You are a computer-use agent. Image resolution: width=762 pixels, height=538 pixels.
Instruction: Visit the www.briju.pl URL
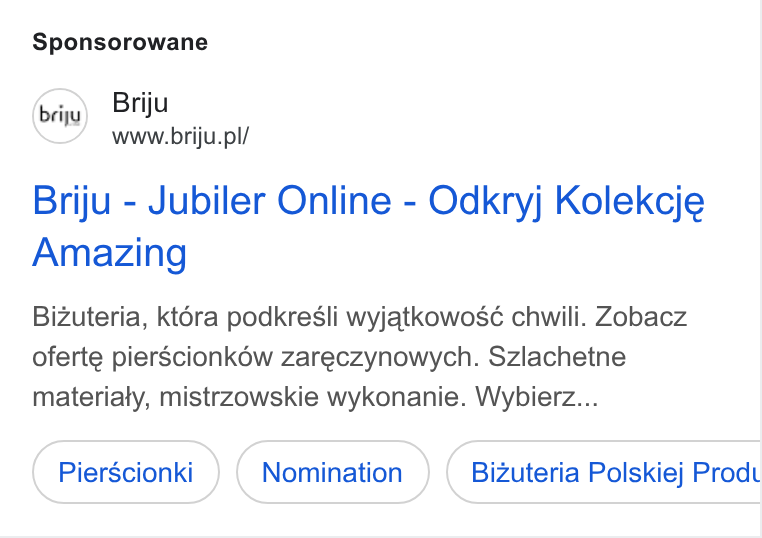(180, 136)
